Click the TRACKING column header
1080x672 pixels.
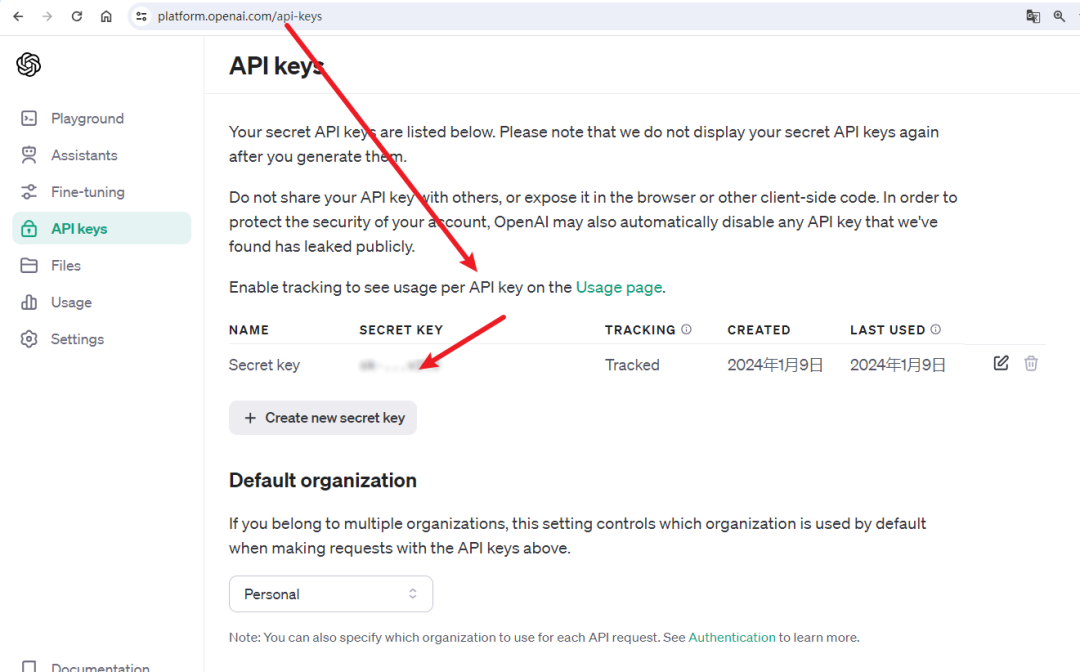click(x=640, y=330)
